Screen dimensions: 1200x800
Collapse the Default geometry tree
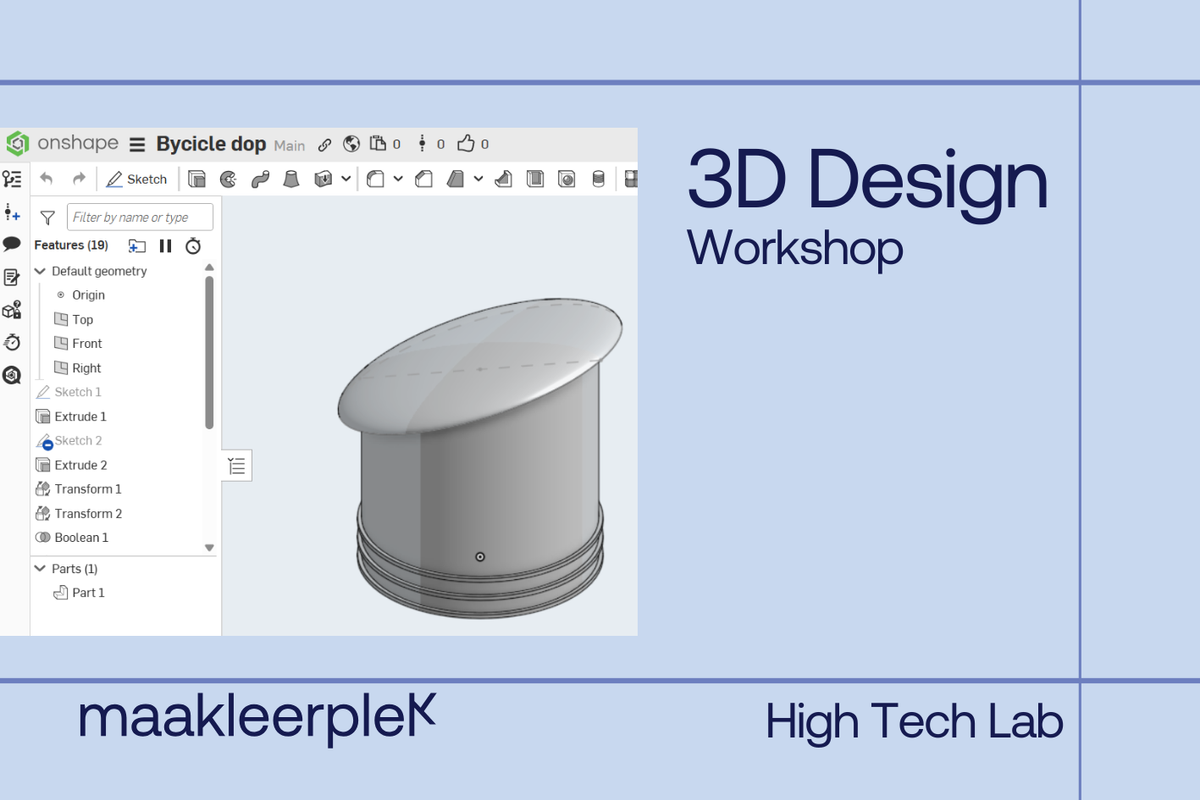click(41, 271)
